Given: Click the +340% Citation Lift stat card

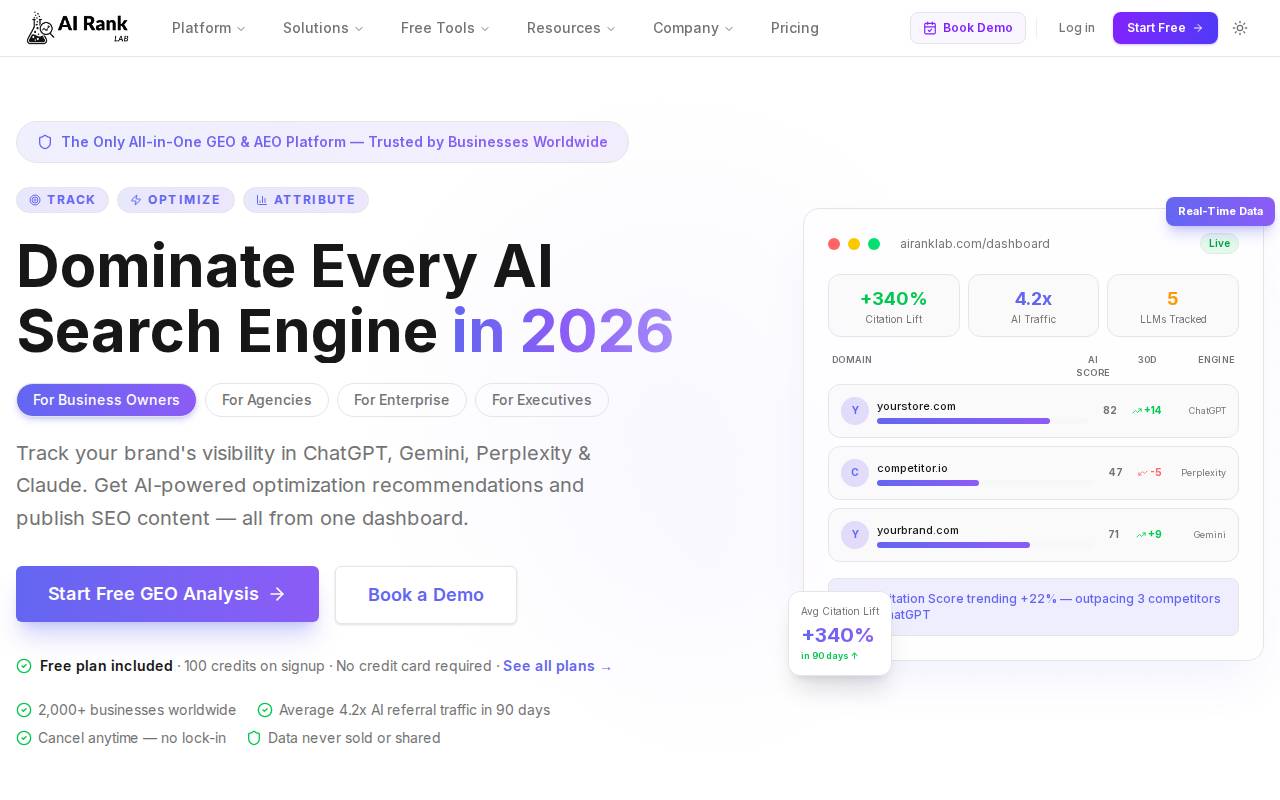Looking at the screenshot, I should tap(894, 306).
